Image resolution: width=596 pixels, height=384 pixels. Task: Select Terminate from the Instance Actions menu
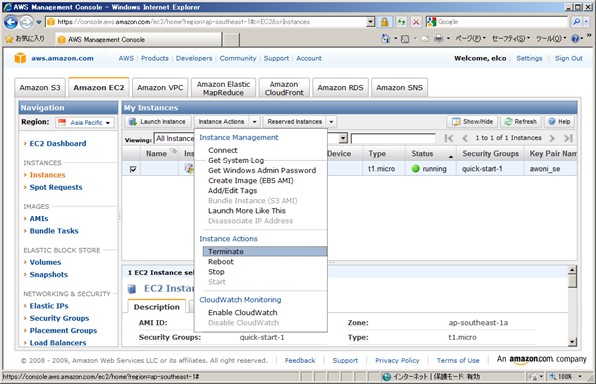click(x=265, y=251)
